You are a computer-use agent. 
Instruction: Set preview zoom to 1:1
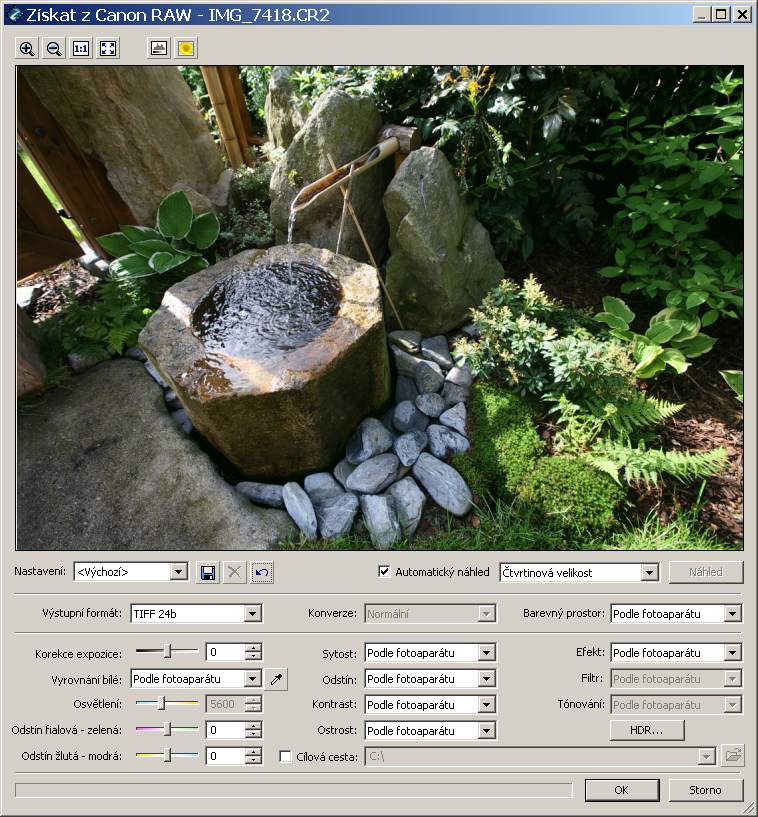tap(81, 48)
